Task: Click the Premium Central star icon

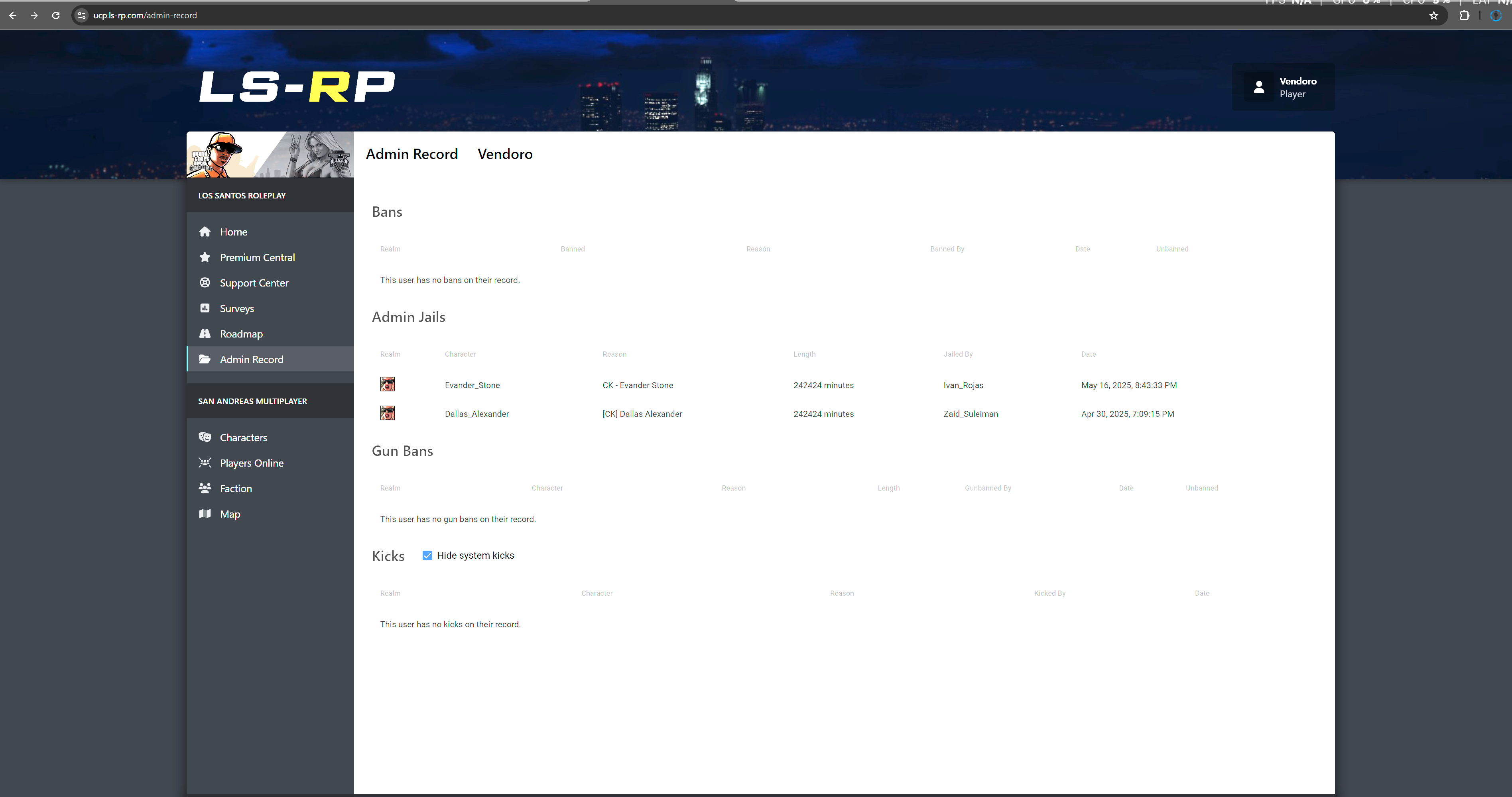Action: (205, 257)
